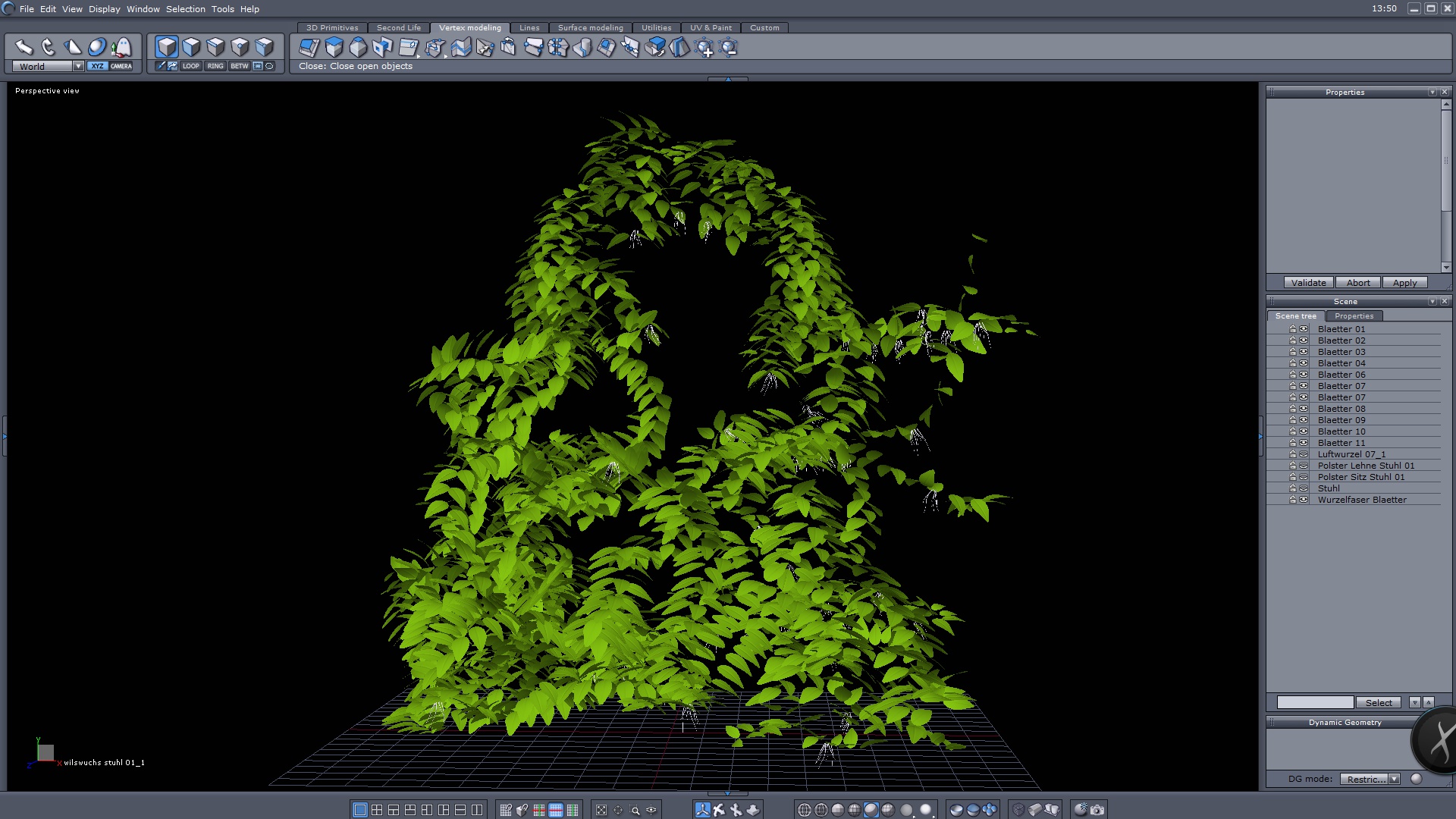Switch to four-viewport layout
The width and height of the screenshot is (1456, 819).
(x=377, y=810)
